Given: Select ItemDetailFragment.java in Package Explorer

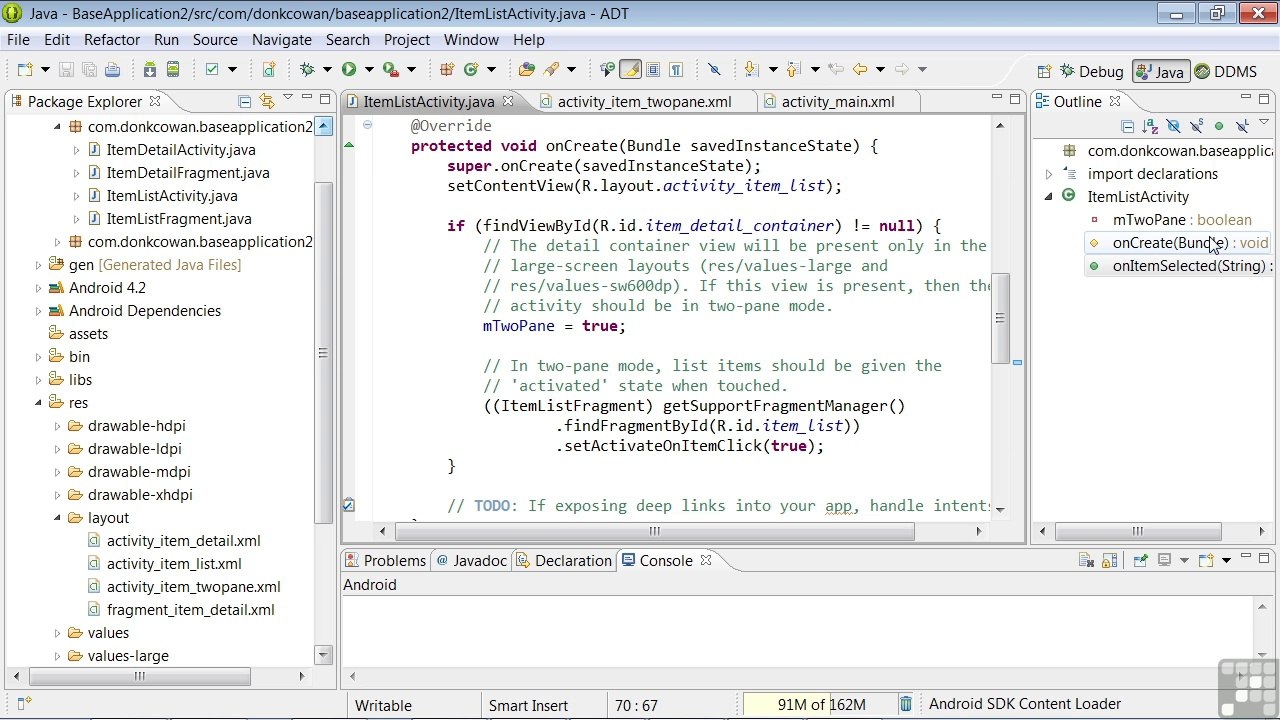Looking at the screenshot, I should (188, 173).
